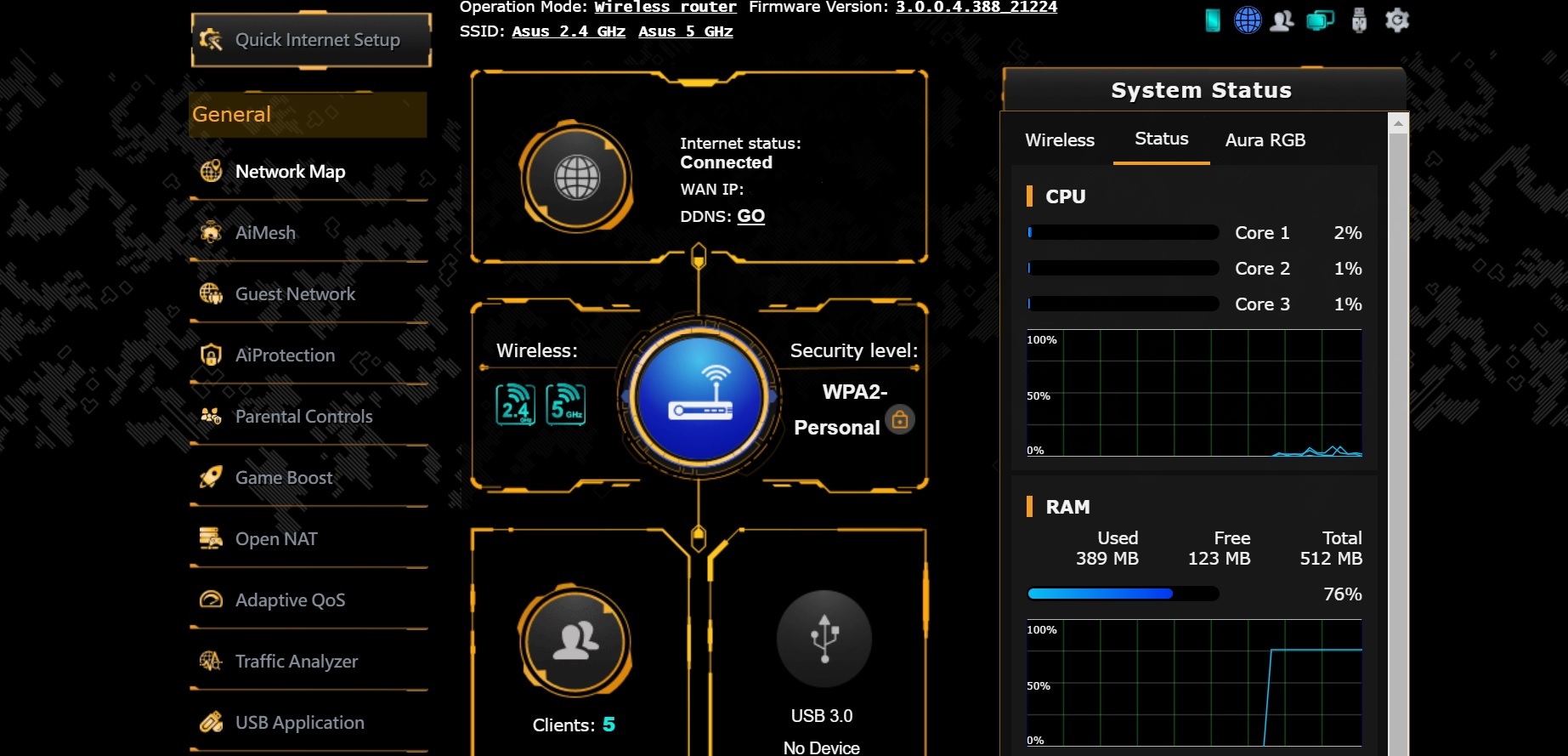
Task: Click the mobile app icon in top bar
Action: pyautogui.click(x=1213, y=20)
